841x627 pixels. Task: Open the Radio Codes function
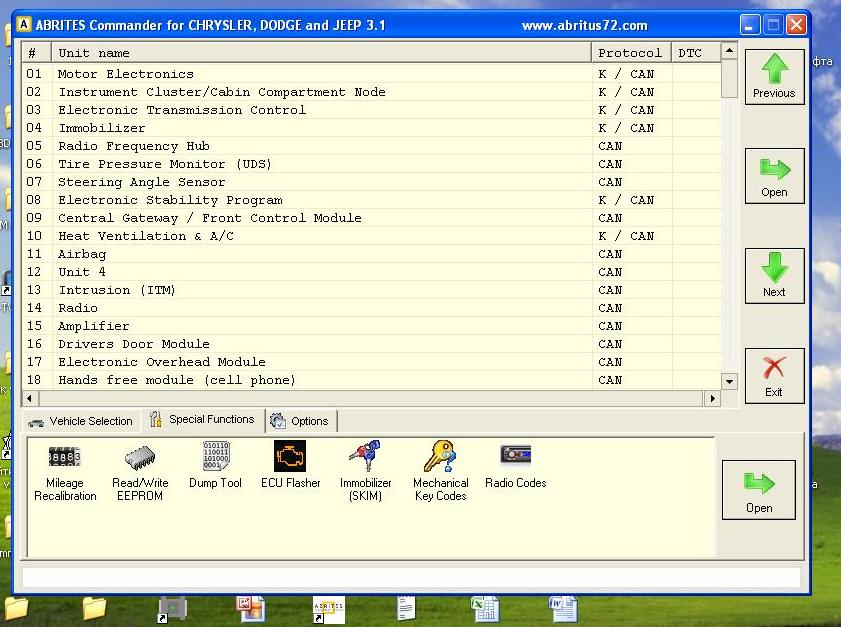(515, 465)
